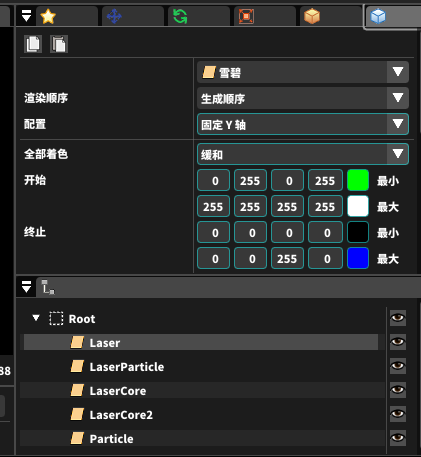Select the red scale square tab
The width and height of the screenshot is (421, 457).
coord(265,16)
